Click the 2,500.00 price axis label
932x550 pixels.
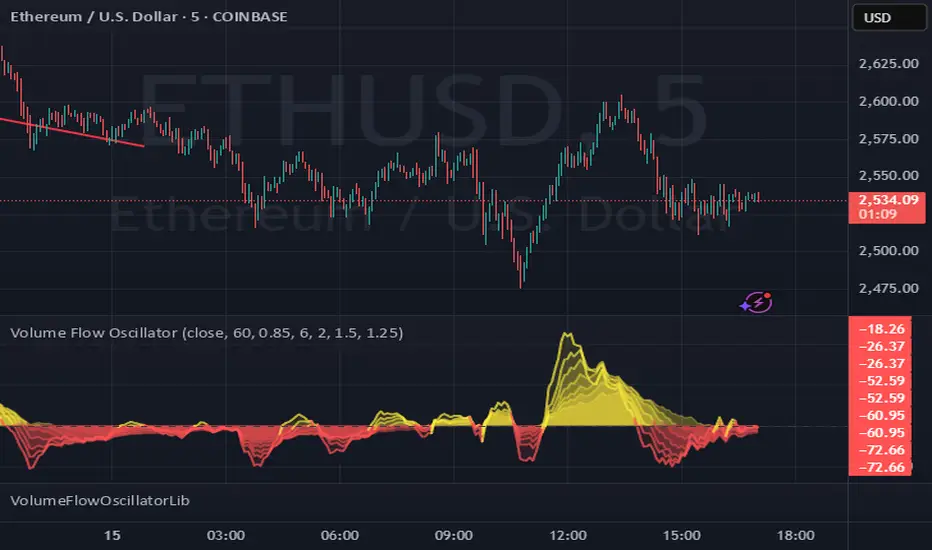(888, 250)
